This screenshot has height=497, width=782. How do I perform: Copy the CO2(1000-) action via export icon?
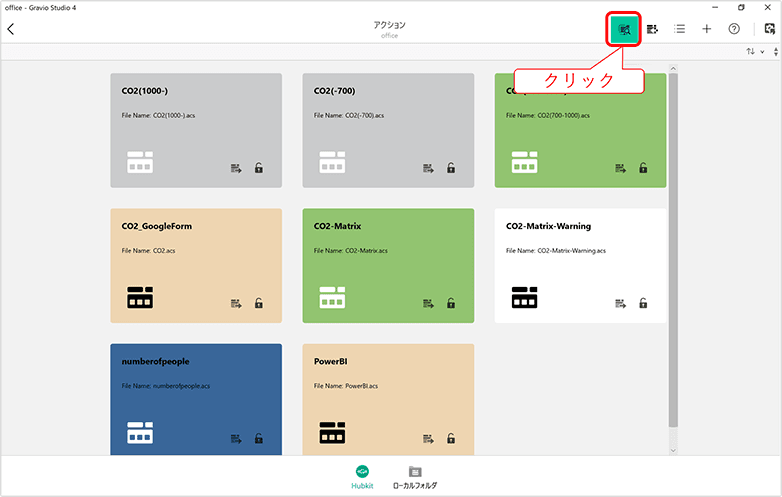(236, 168)
